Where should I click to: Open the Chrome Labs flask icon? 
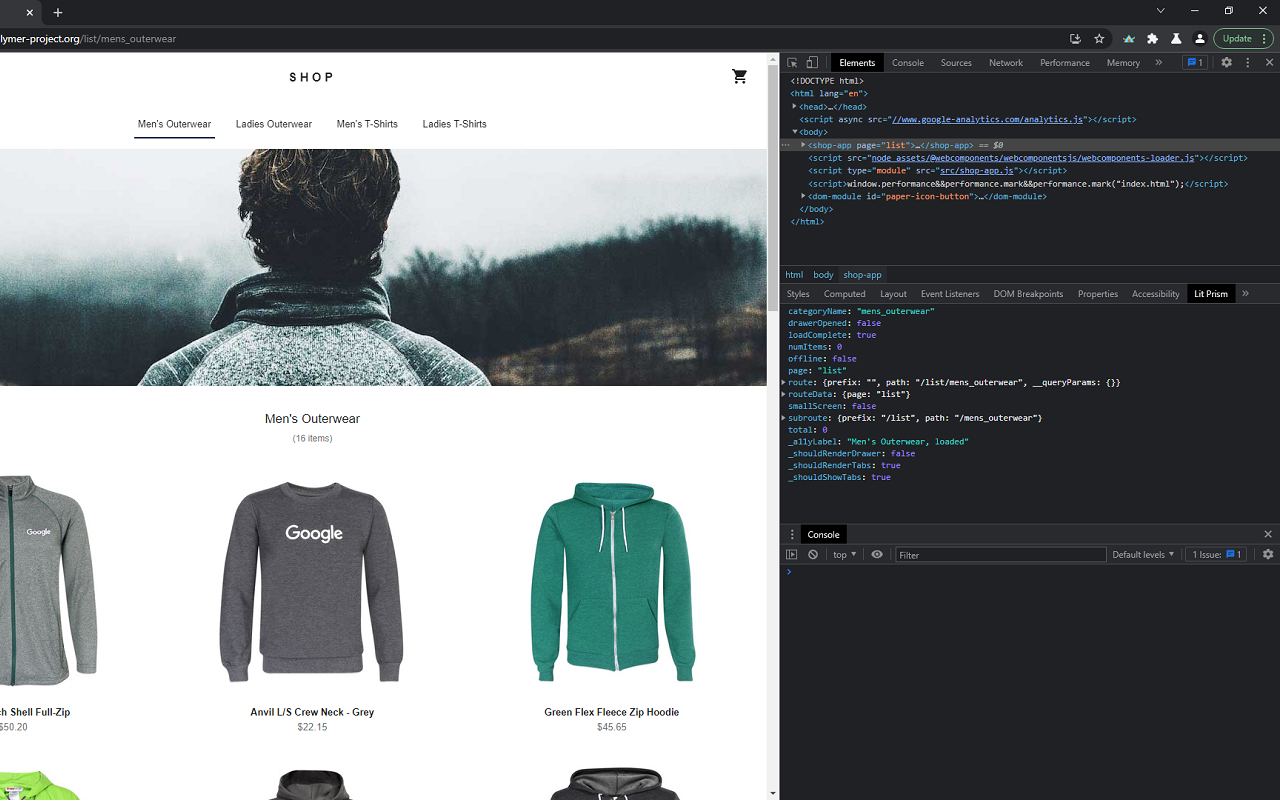coord(1176,39)
